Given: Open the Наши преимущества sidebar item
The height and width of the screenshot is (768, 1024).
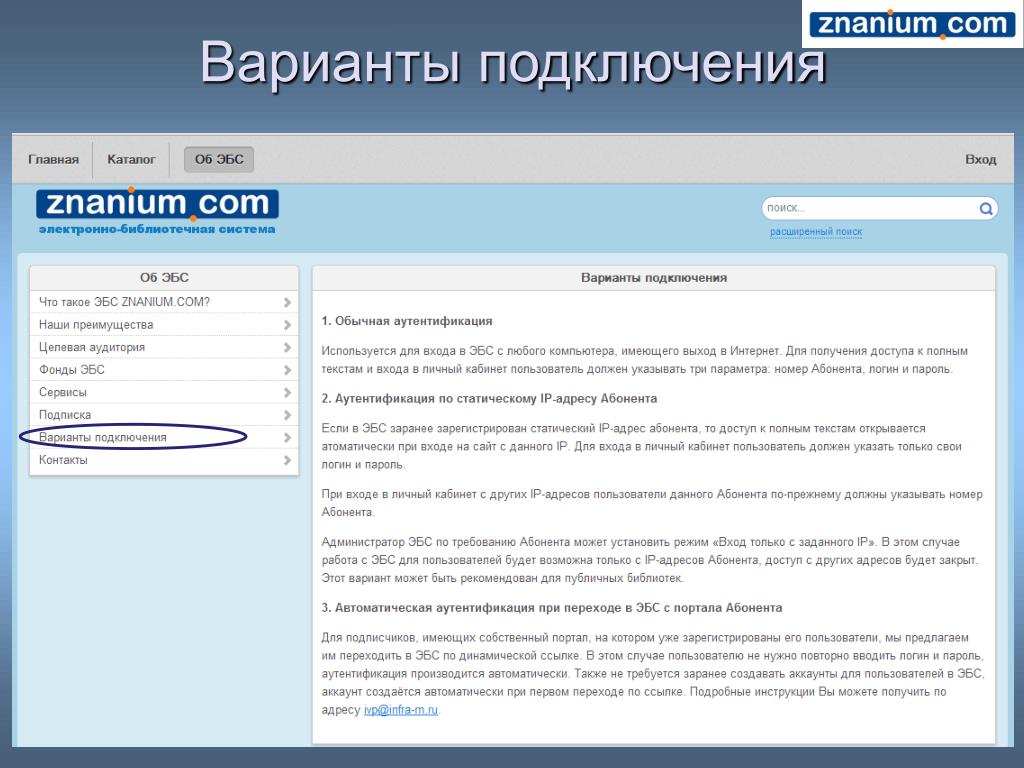Looking at the screenshot, I should pyautogui.click(x=164, y=325).
